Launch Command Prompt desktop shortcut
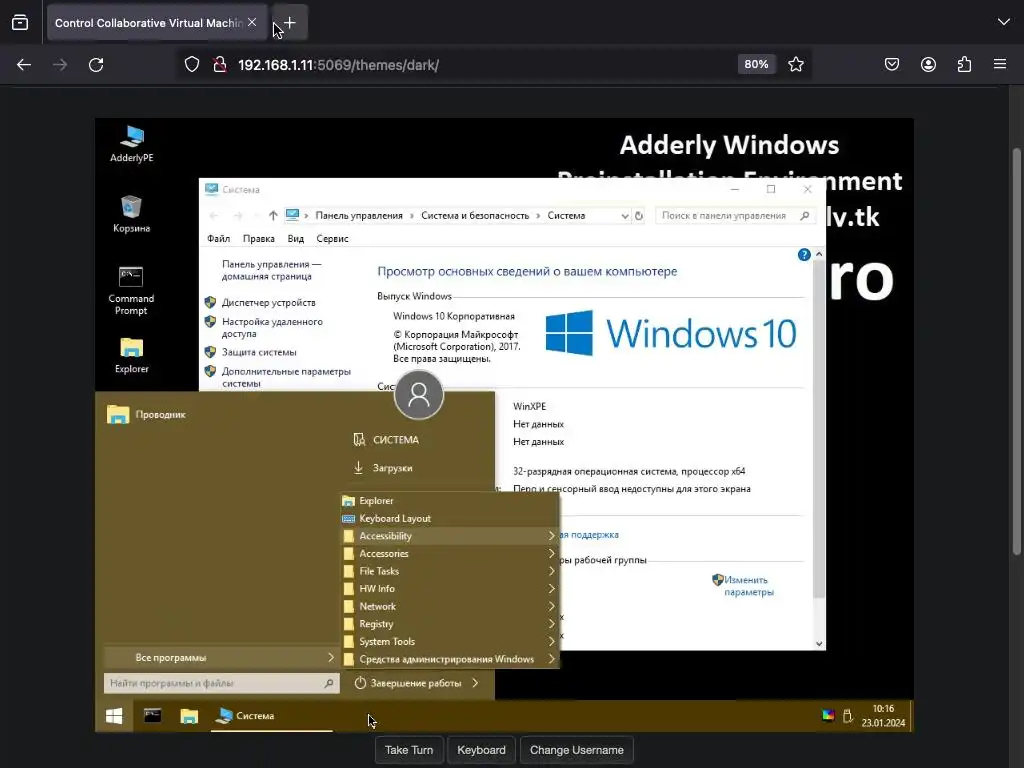Screen dimensions: 1024x768 pyautogui.click(x=131, y=291)
